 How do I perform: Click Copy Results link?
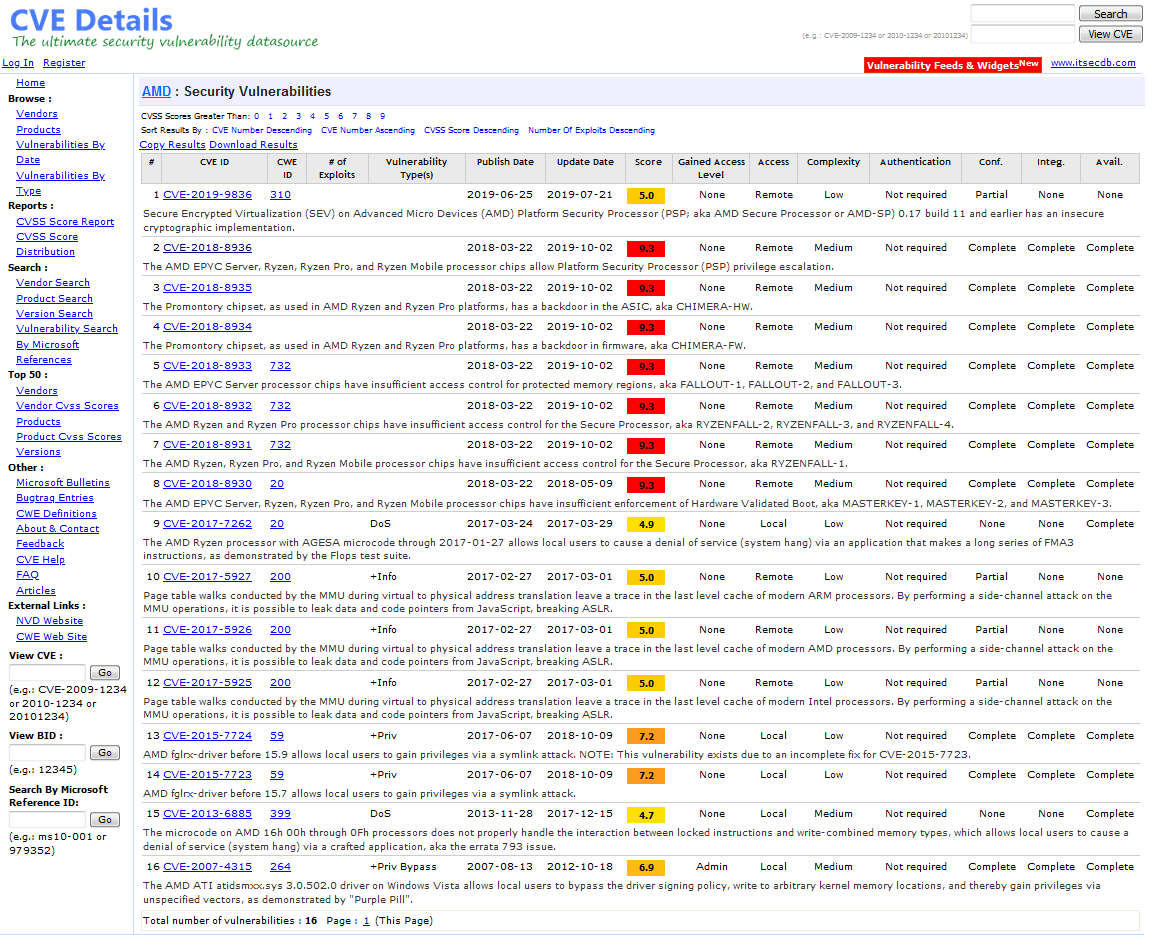coord(172,145)
